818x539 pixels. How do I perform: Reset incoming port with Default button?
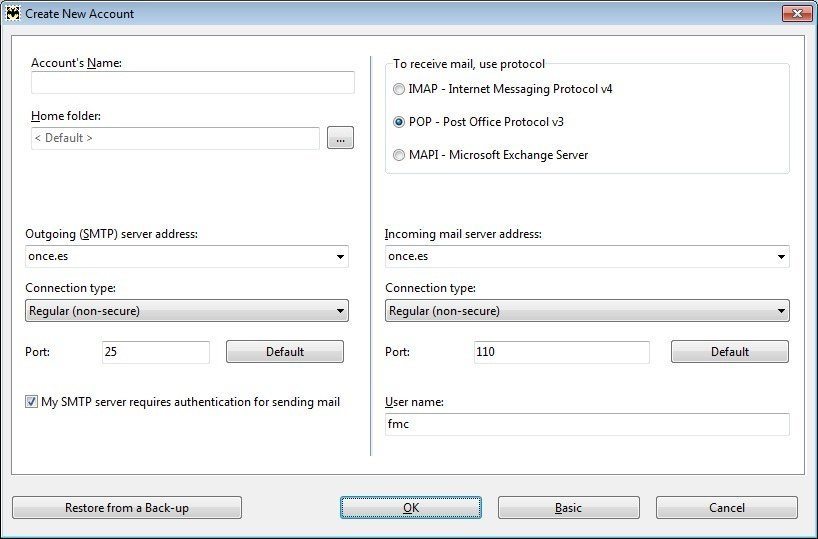730,352
